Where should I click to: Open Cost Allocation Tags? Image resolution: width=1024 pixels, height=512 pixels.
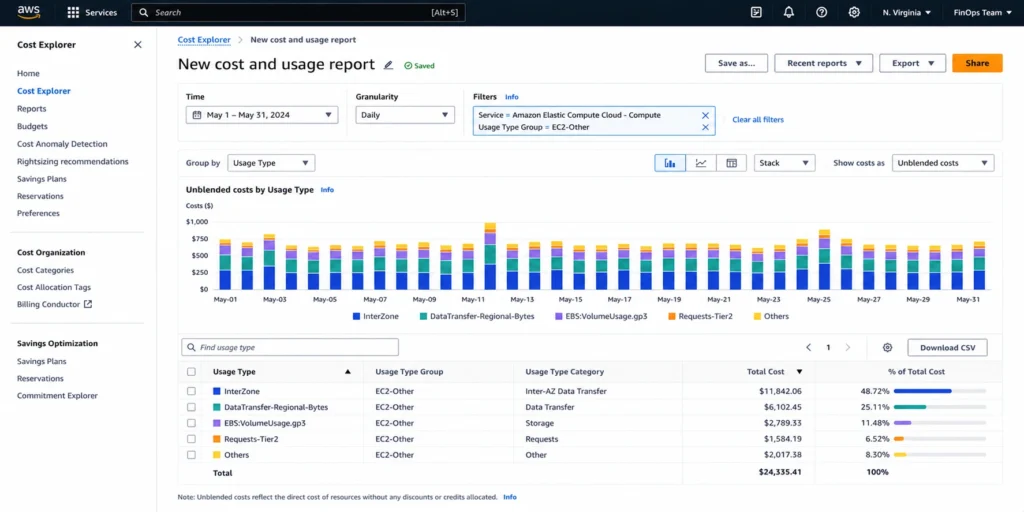(54, 287)
